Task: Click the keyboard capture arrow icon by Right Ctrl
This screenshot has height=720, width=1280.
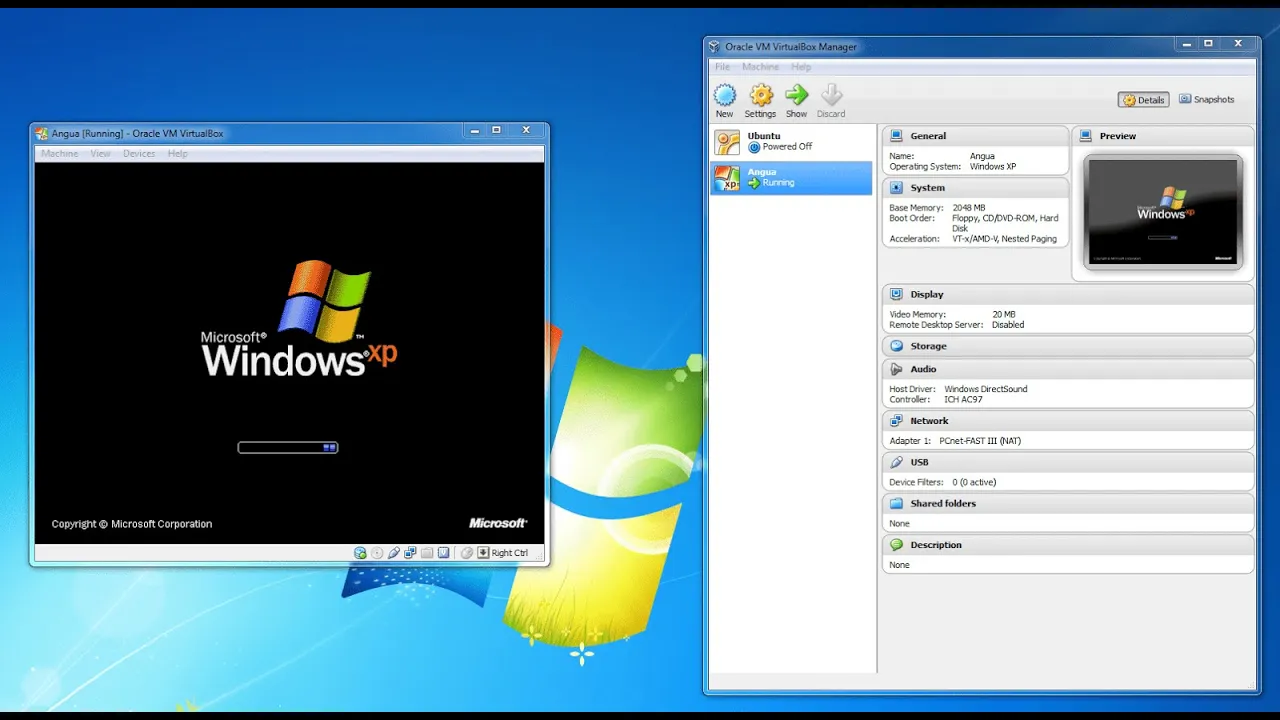Action: pyautogui.click(x=483, y=553)
